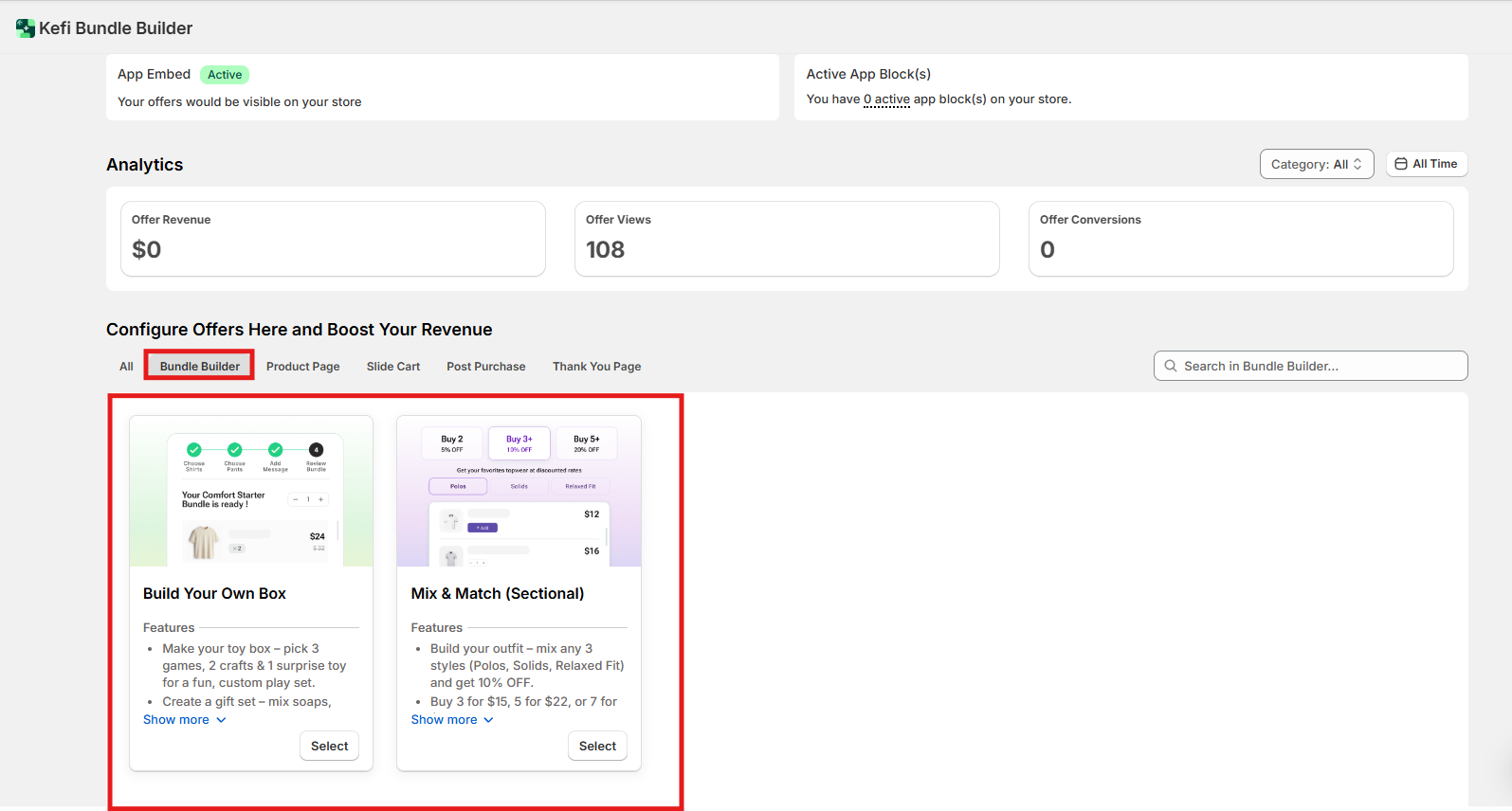Click the calendar icon beside All Time
The height and width of the screenshot is (811, 1512).
tap(1400, 164)
